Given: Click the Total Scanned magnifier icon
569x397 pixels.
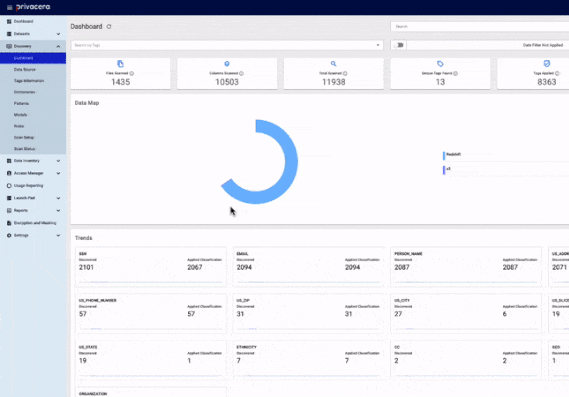Looking at the screenshot, I should pyautogui.click(x=333, y=64).
